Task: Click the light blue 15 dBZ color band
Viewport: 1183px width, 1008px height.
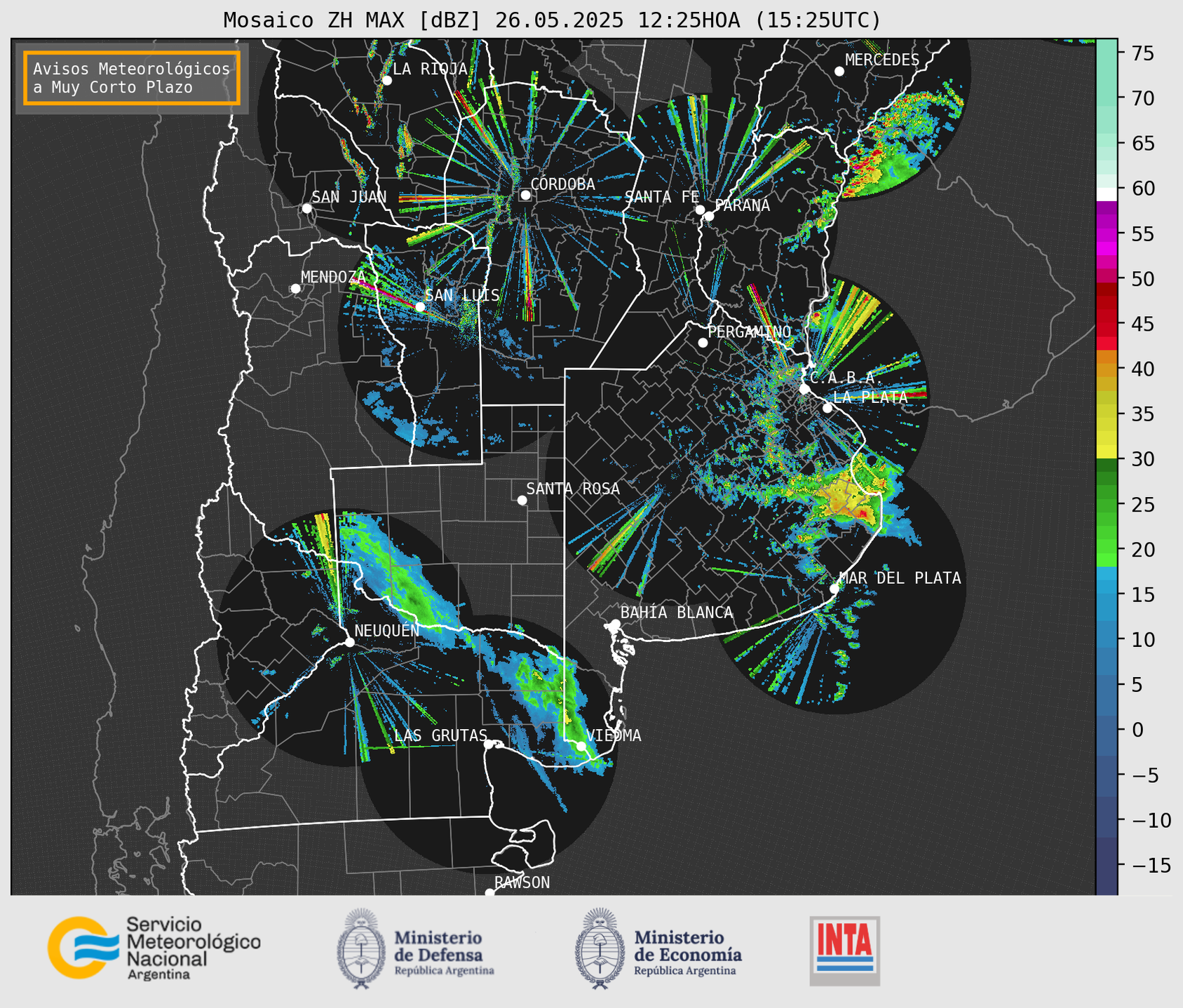Action: coord(1107,587)
